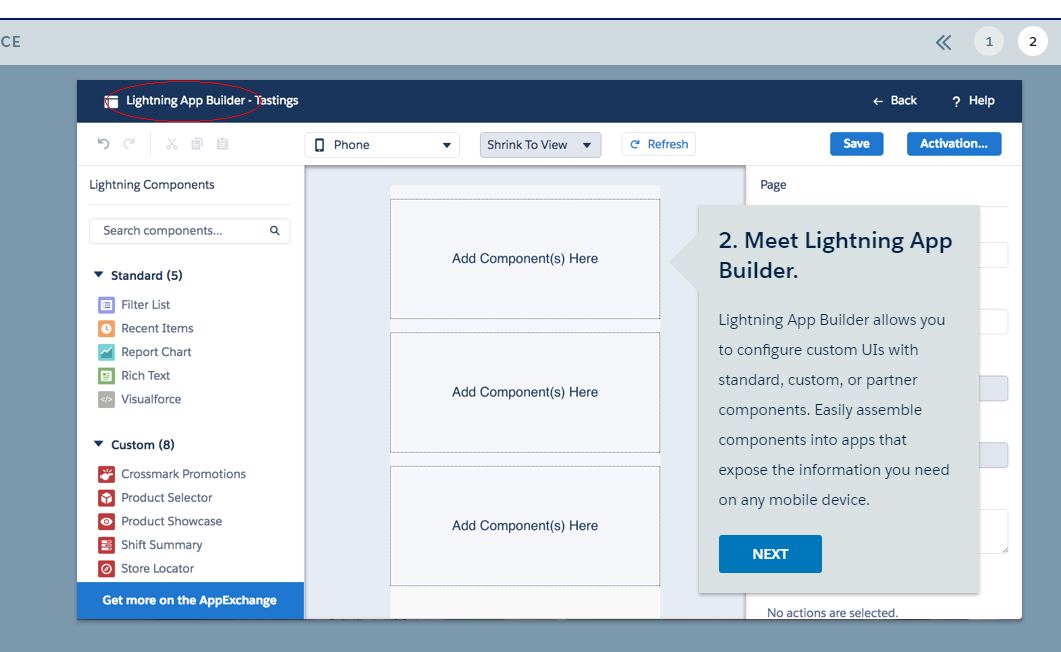The width and height of the screenshot is (1061, 652).
Task: Click the undo arrow icon
Action: point(104,143)
